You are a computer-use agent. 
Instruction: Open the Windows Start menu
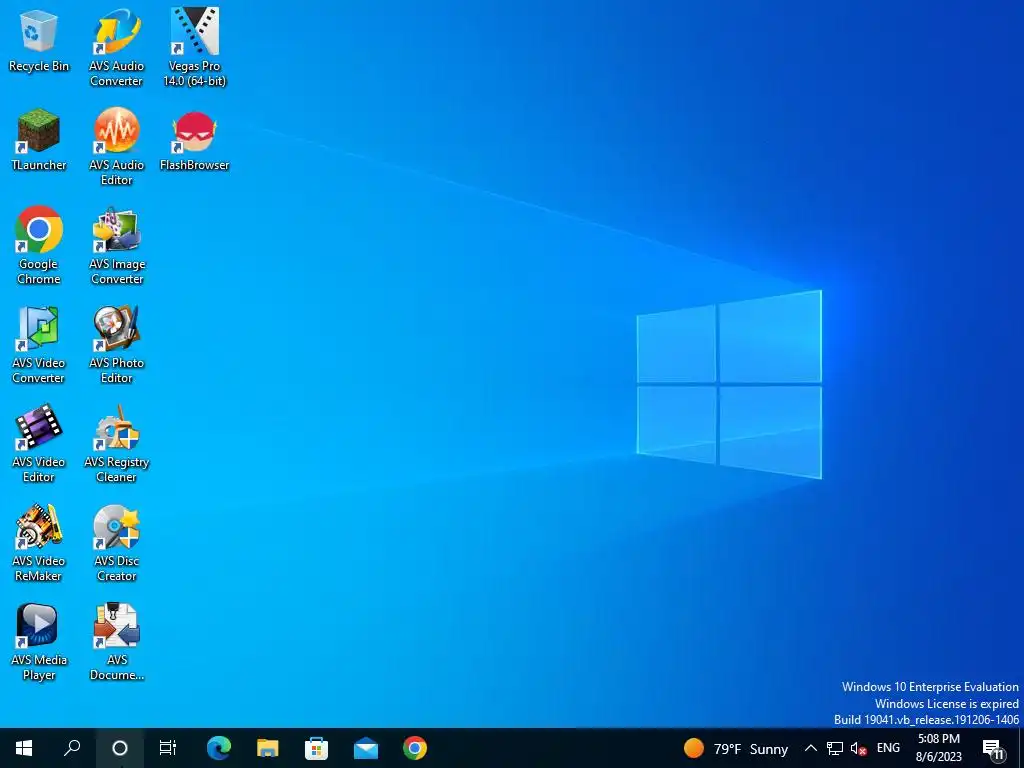pyautogui.click(x=24, y=748)
